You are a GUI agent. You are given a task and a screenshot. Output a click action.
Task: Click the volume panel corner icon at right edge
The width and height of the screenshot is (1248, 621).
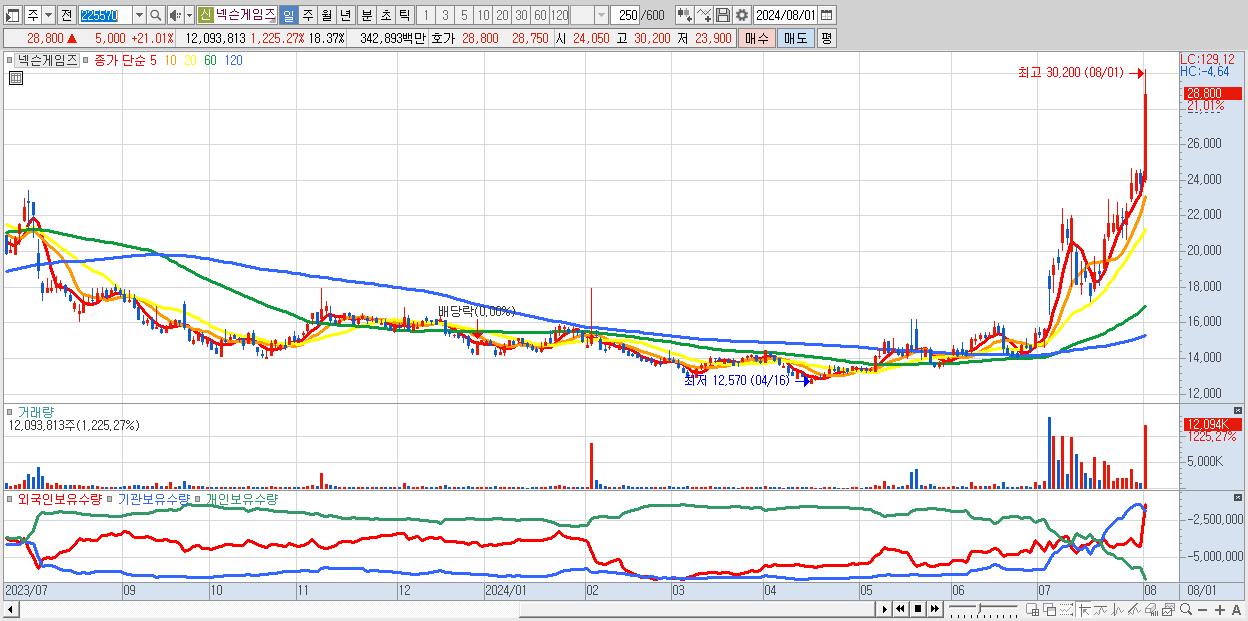pos(1240,411)
